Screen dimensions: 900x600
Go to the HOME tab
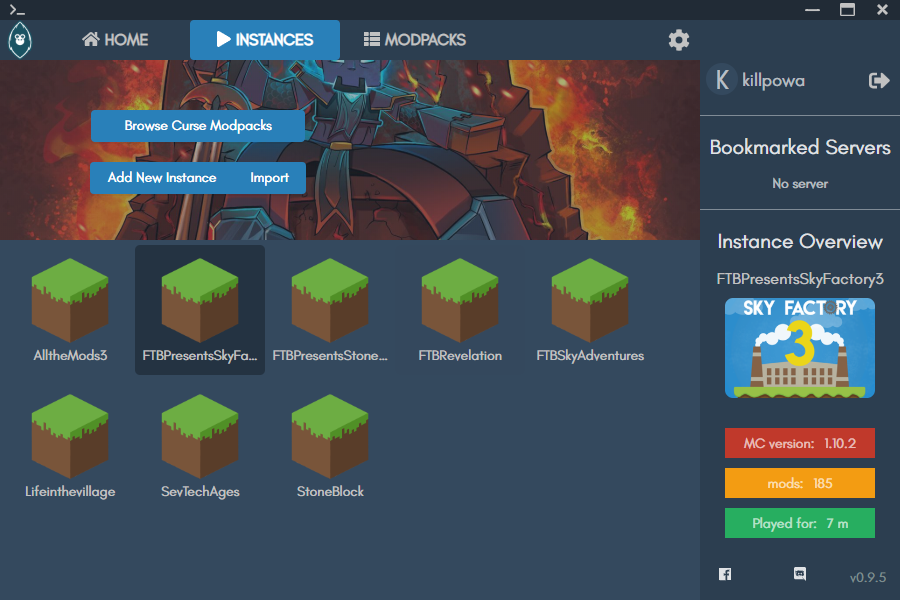tap(115, 40)
